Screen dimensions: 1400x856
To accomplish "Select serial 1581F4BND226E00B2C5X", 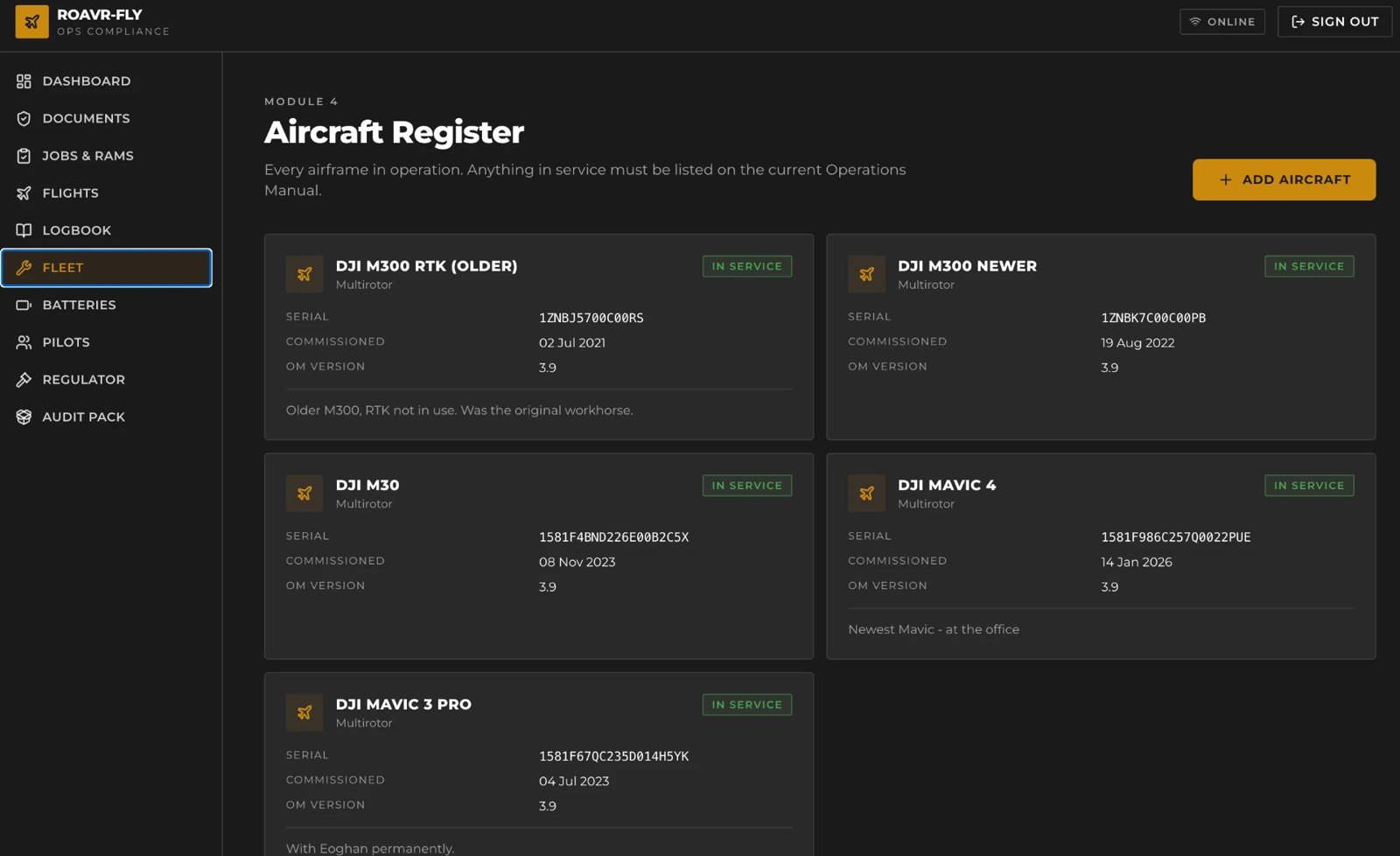I will pyautogui.click(x=613, y=537).
